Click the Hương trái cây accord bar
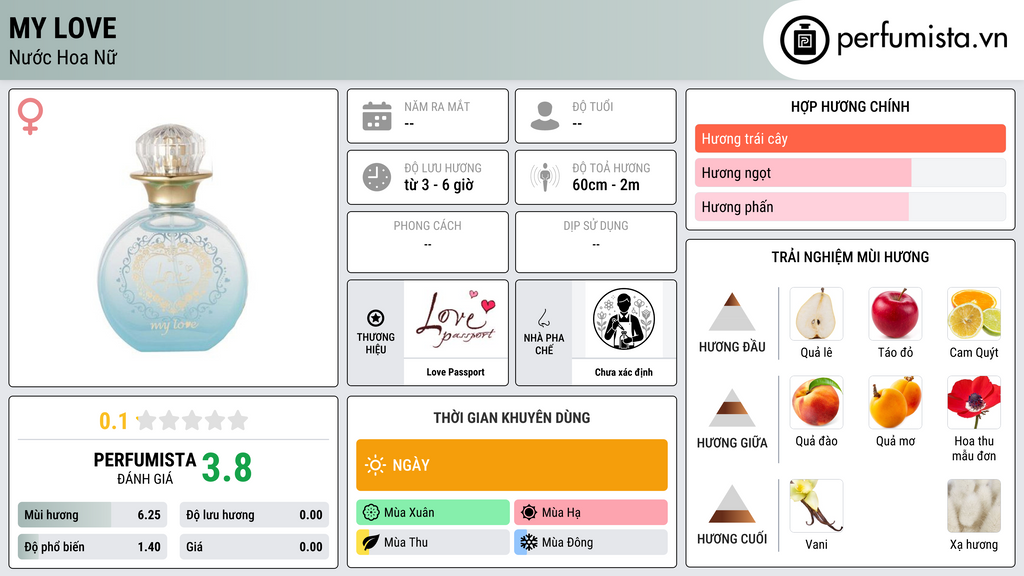The height and width of the screenshot is (576, 1024). coord(850,138)
